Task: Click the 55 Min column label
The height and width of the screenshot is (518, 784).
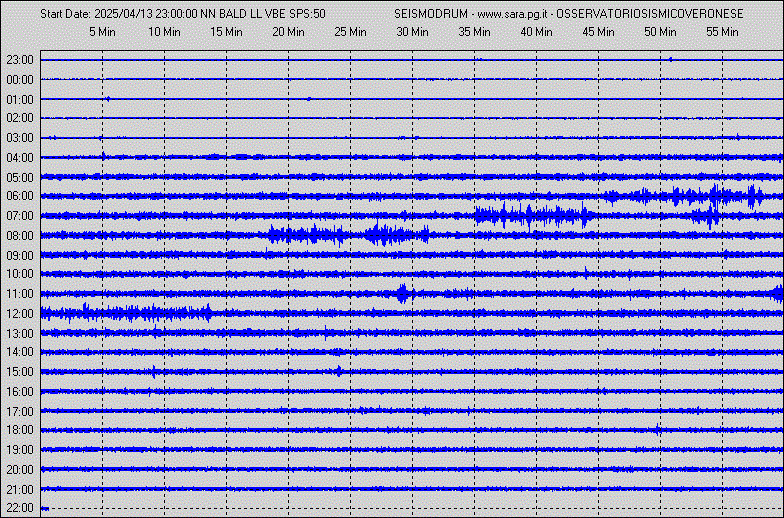Action: (722, 32)
